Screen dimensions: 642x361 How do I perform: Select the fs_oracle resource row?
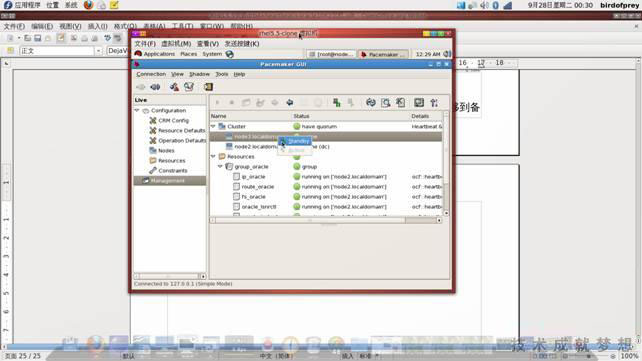(326, 197)
